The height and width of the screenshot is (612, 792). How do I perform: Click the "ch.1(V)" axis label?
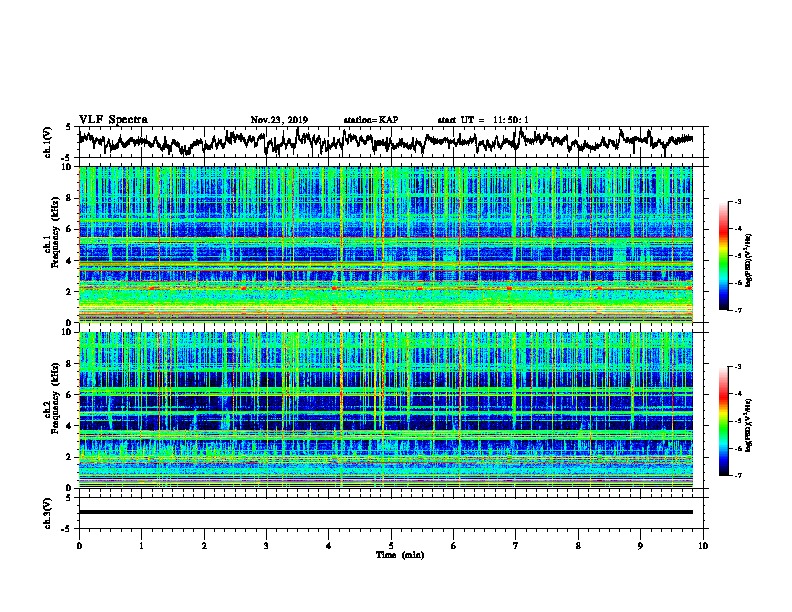(x=48, y=142)
